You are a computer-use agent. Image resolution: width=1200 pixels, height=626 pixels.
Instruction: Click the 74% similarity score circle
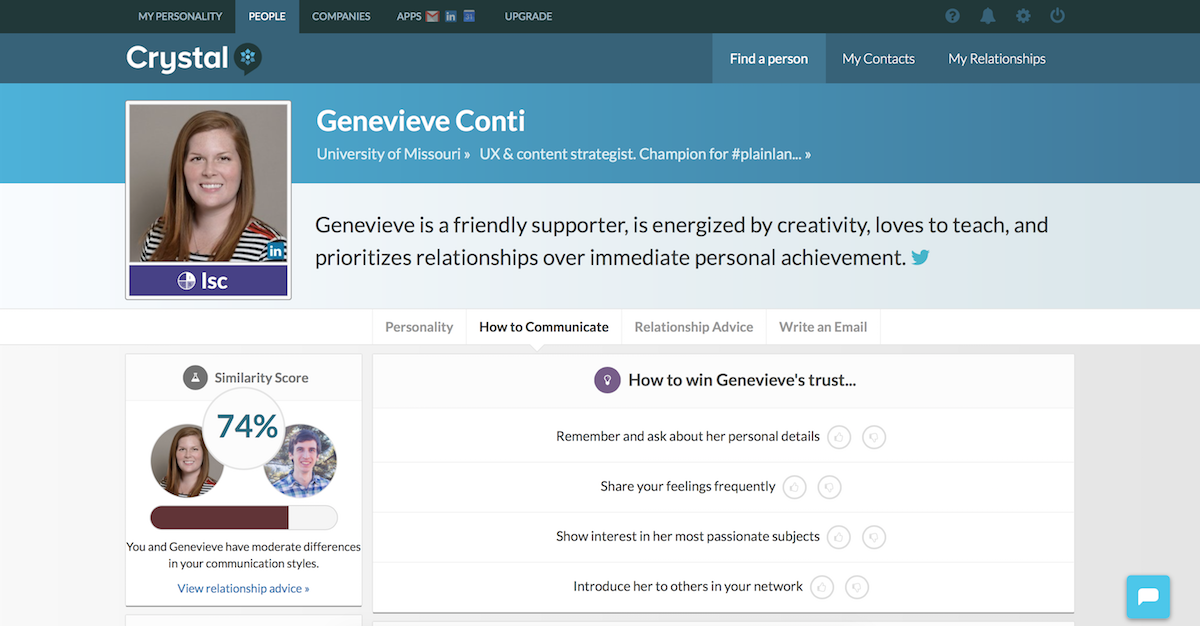[x=244, y=427]
